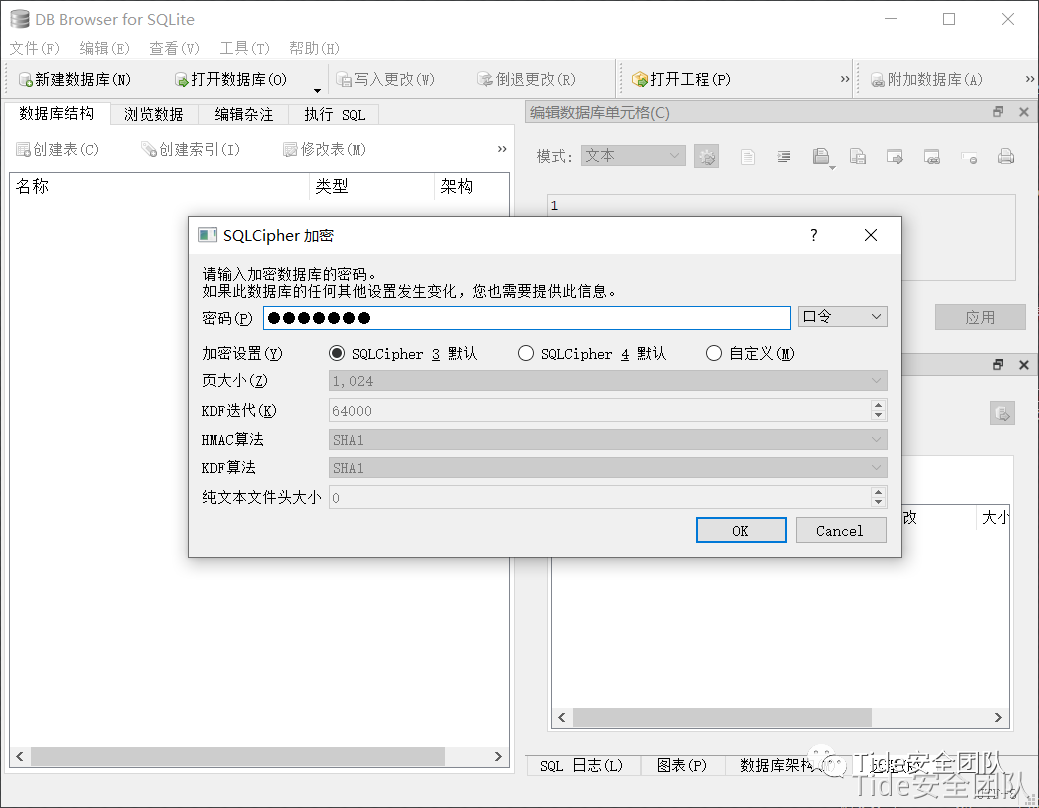
Task: Click Create Table (创建表) button
Action: point(57,150)
